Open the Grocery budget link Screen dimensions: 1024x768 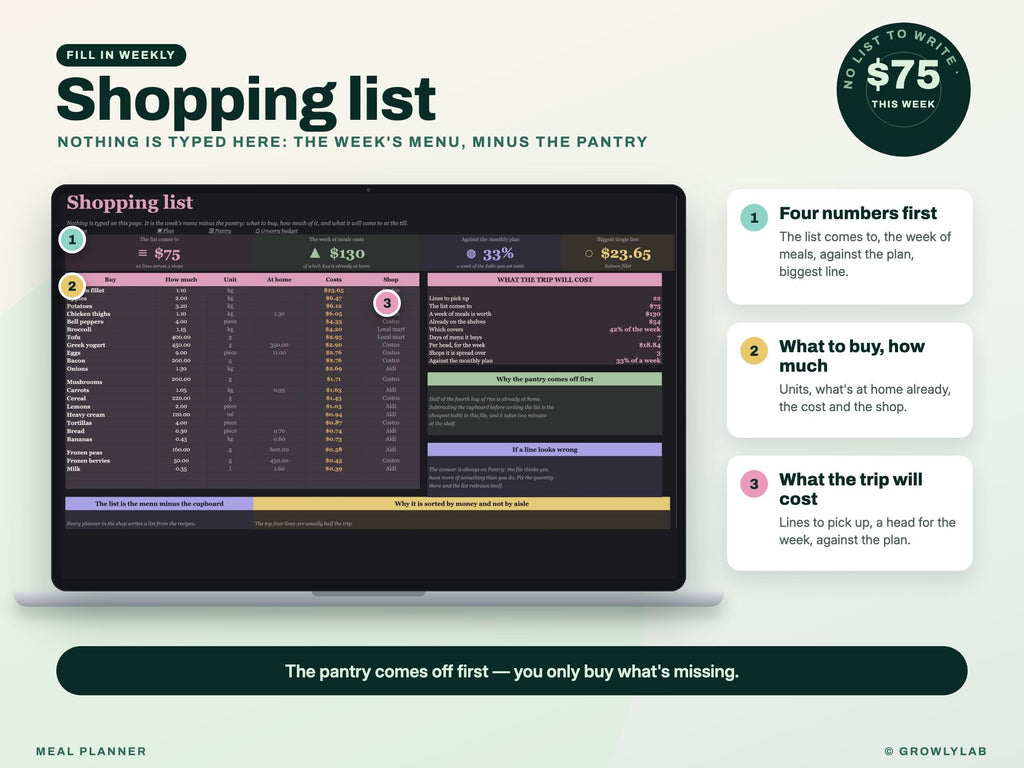[x=277, y=231]
